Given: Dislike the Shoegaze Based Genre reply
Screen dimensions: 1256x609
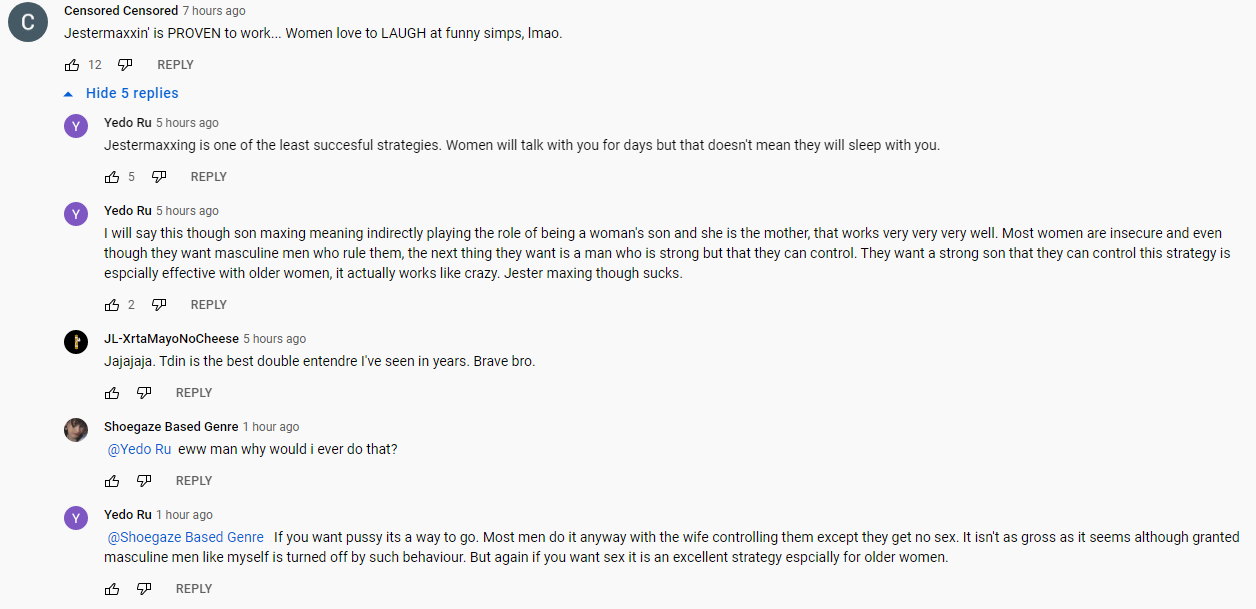Looking at the screenshot, I should point(144,481).
